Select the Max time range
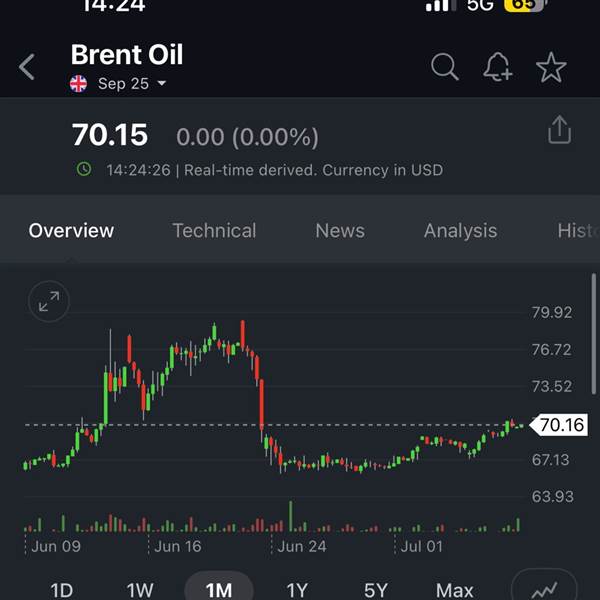Viewport: 600px width, 600px height. tap(455, 590)
